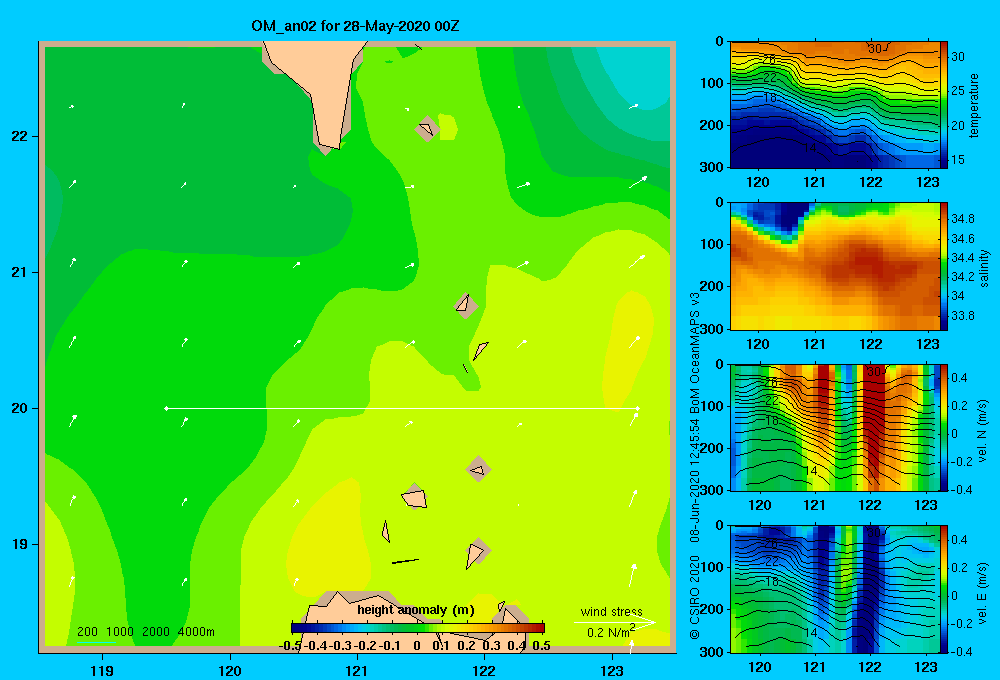This screenshot has height=680, width=1000.
Task: Click the 4000m depth contour legend entry
Action: (x=196, y=632)
